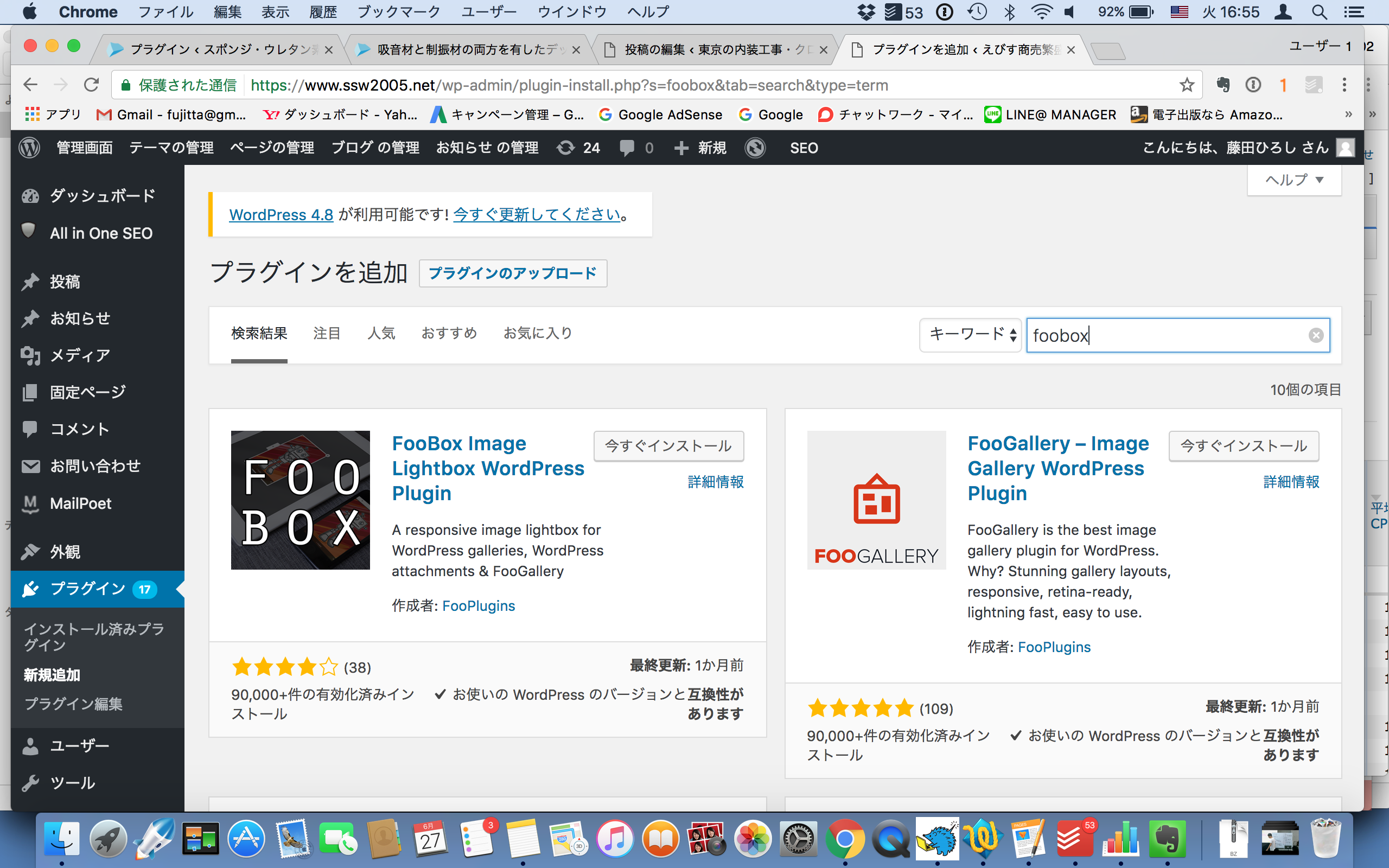The image size is (1389, 868).
Task: Open 詳細情報 for FooGallery
Action: coord(1291,482)
